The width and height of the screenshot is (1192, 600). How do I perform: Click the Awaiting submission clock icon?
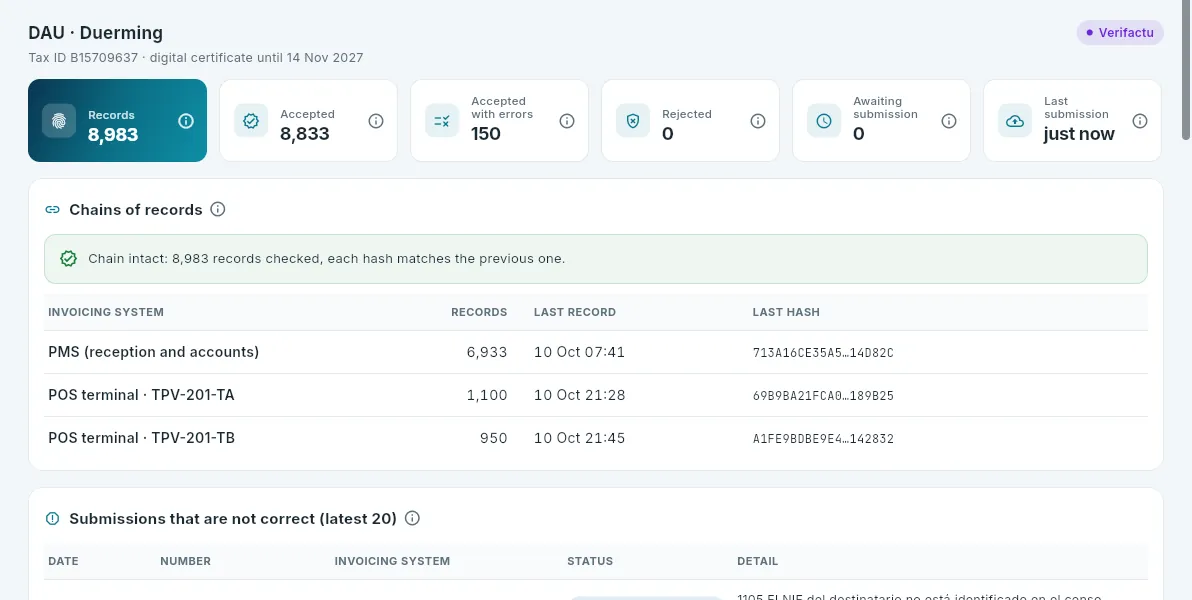point(824,121)
